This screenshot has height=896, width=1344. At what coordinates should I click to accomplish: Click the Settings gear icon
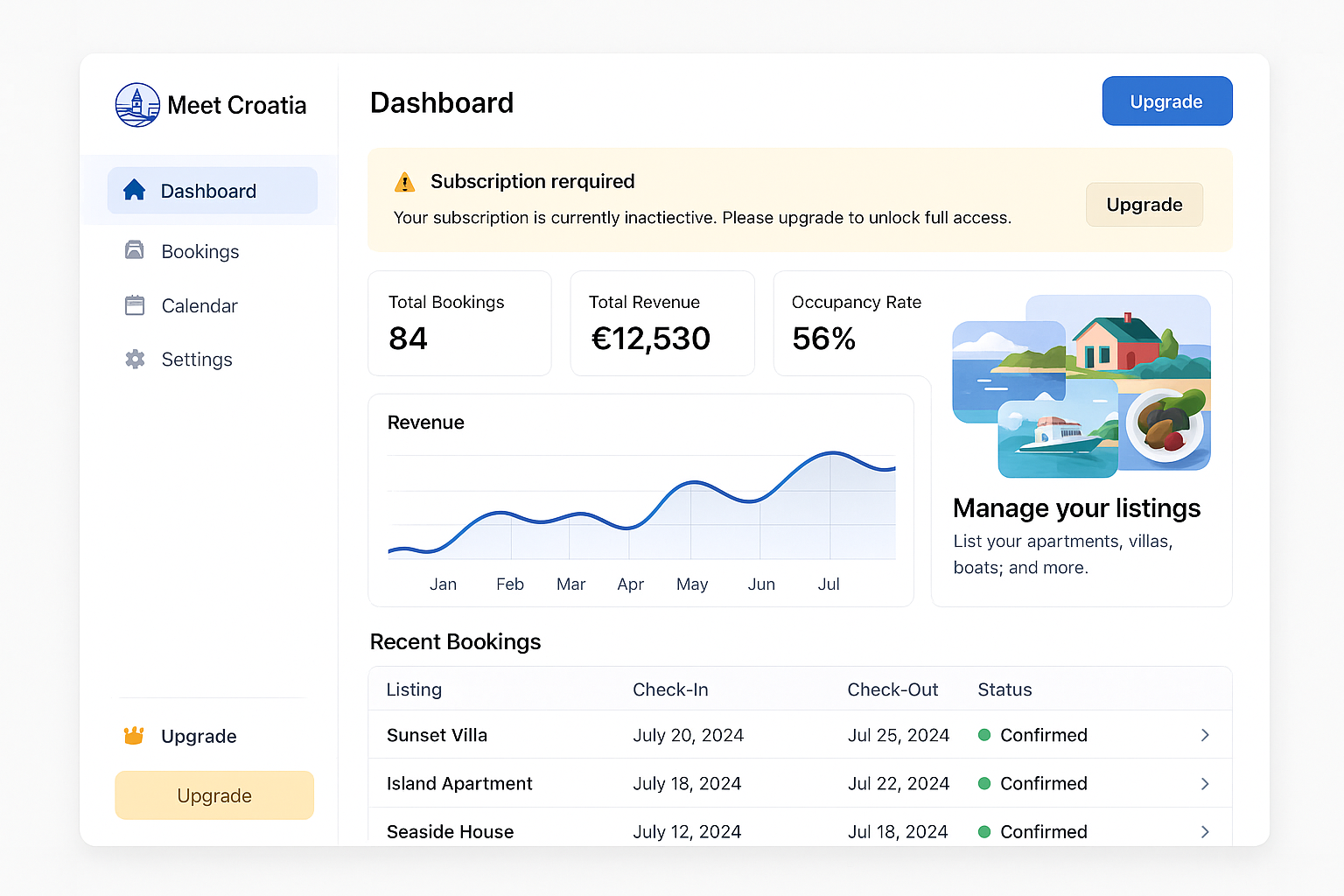135,360
